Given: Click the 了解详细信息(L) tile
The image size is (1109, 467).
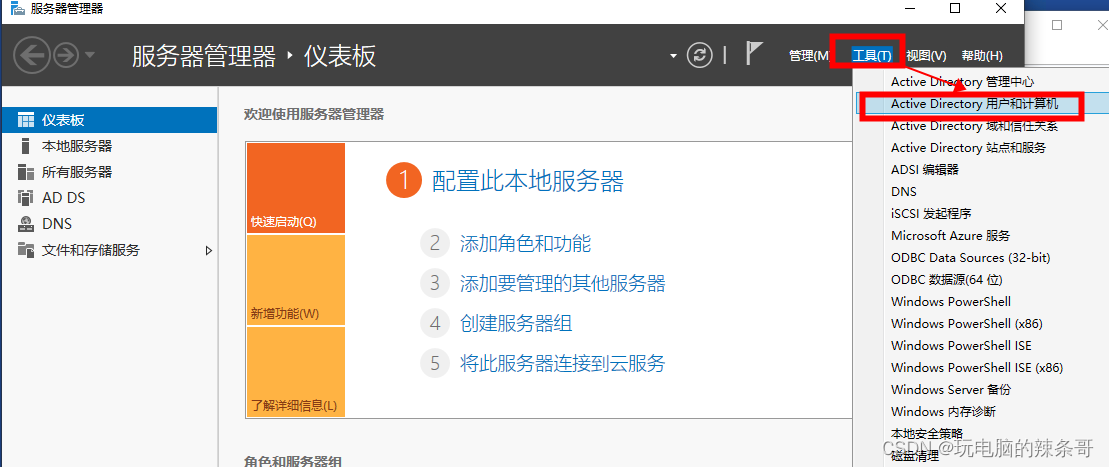Looking at the screenshot, I should click(296, 371).
